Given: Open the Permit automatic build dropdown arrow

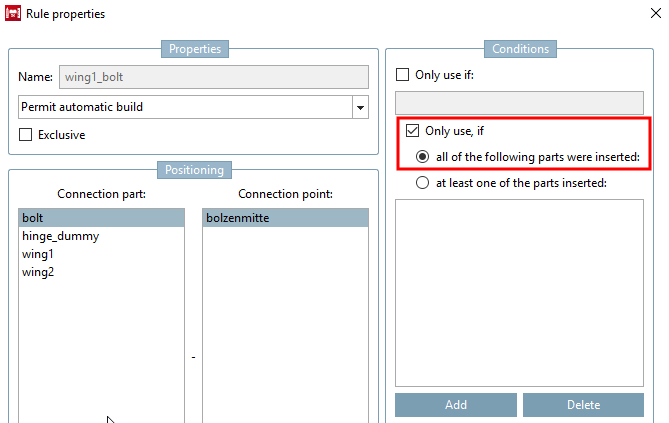Looking at the screenshot, I should [x=359, y=107].
